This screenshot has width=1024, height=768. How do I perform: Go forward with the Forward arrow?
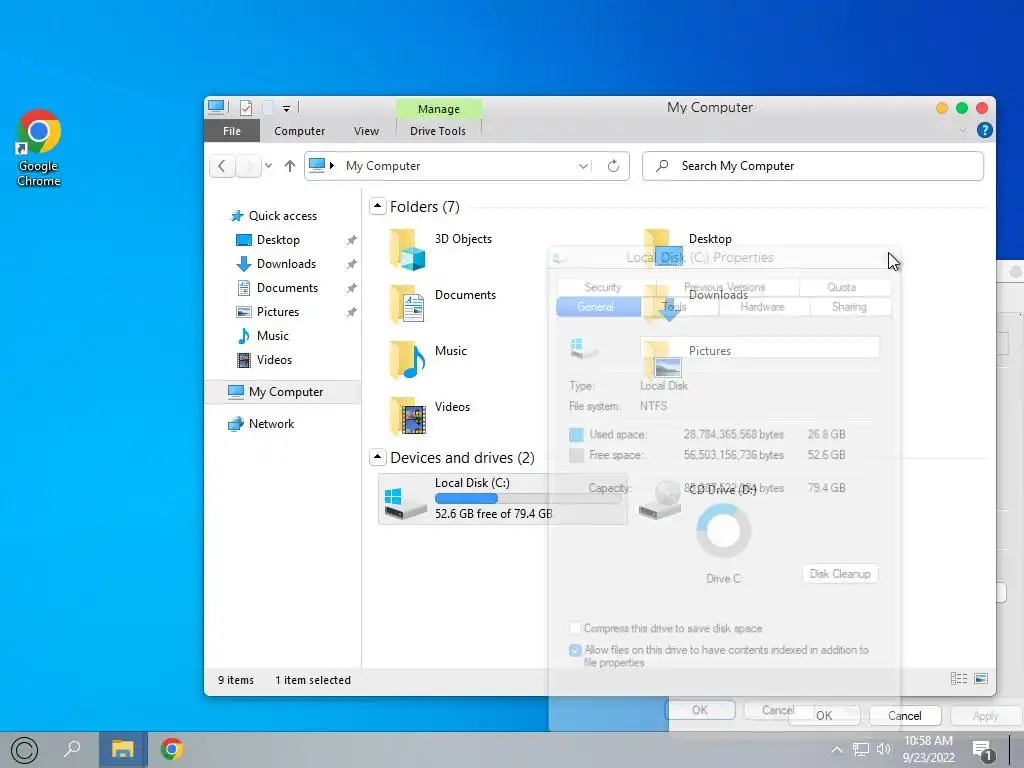point(248,166)
